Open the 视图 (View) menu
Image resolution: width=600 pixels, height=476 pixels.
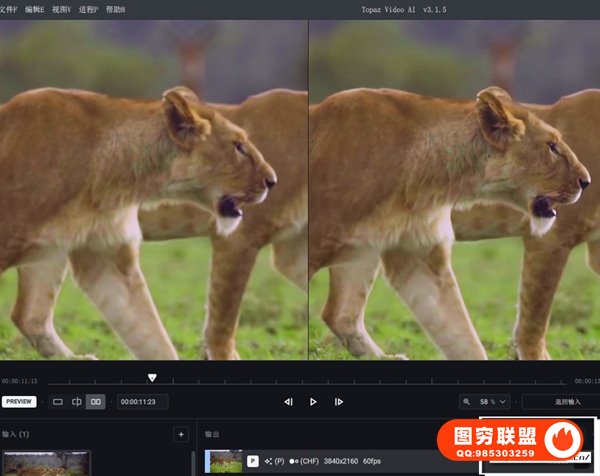point(62,9)
